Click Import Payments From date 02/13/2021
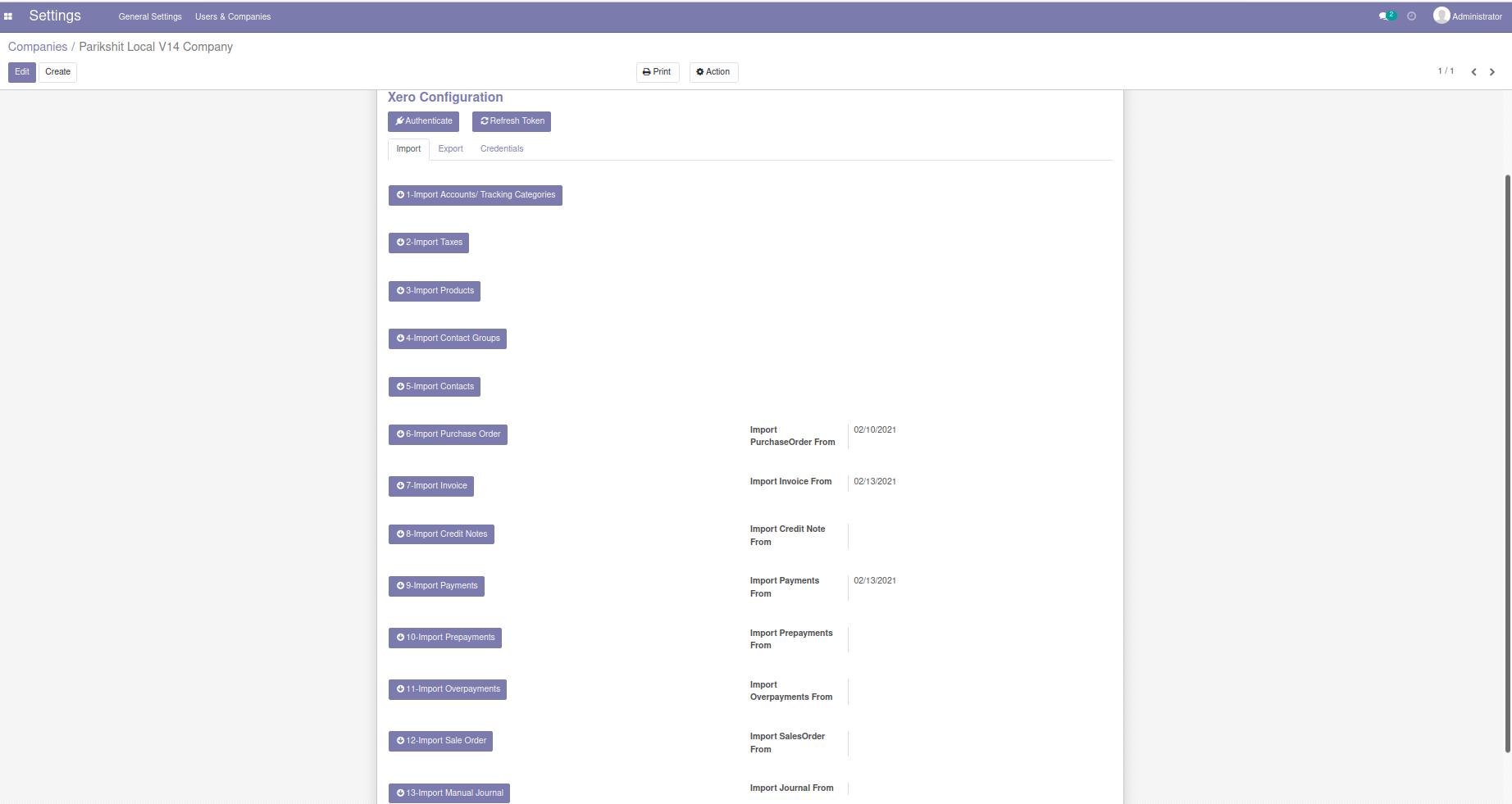This screenshot has height=804, width=1512. point(875,581)
